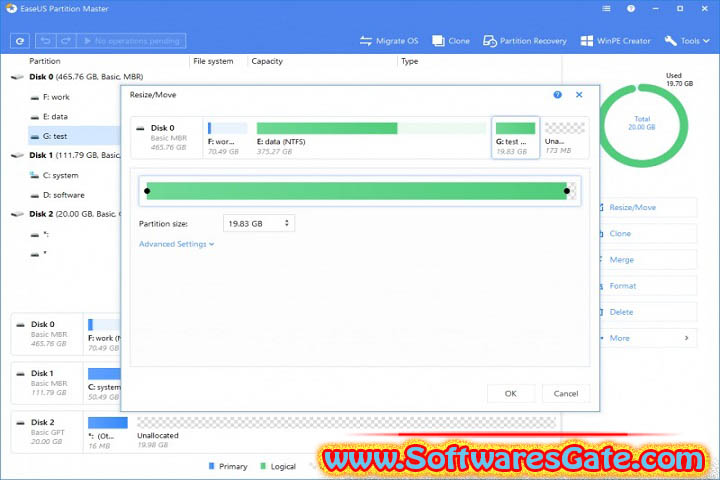This screenshot has height=480, width=720.
Task: Open the help icon in title bar
Action: click(631, 8)
